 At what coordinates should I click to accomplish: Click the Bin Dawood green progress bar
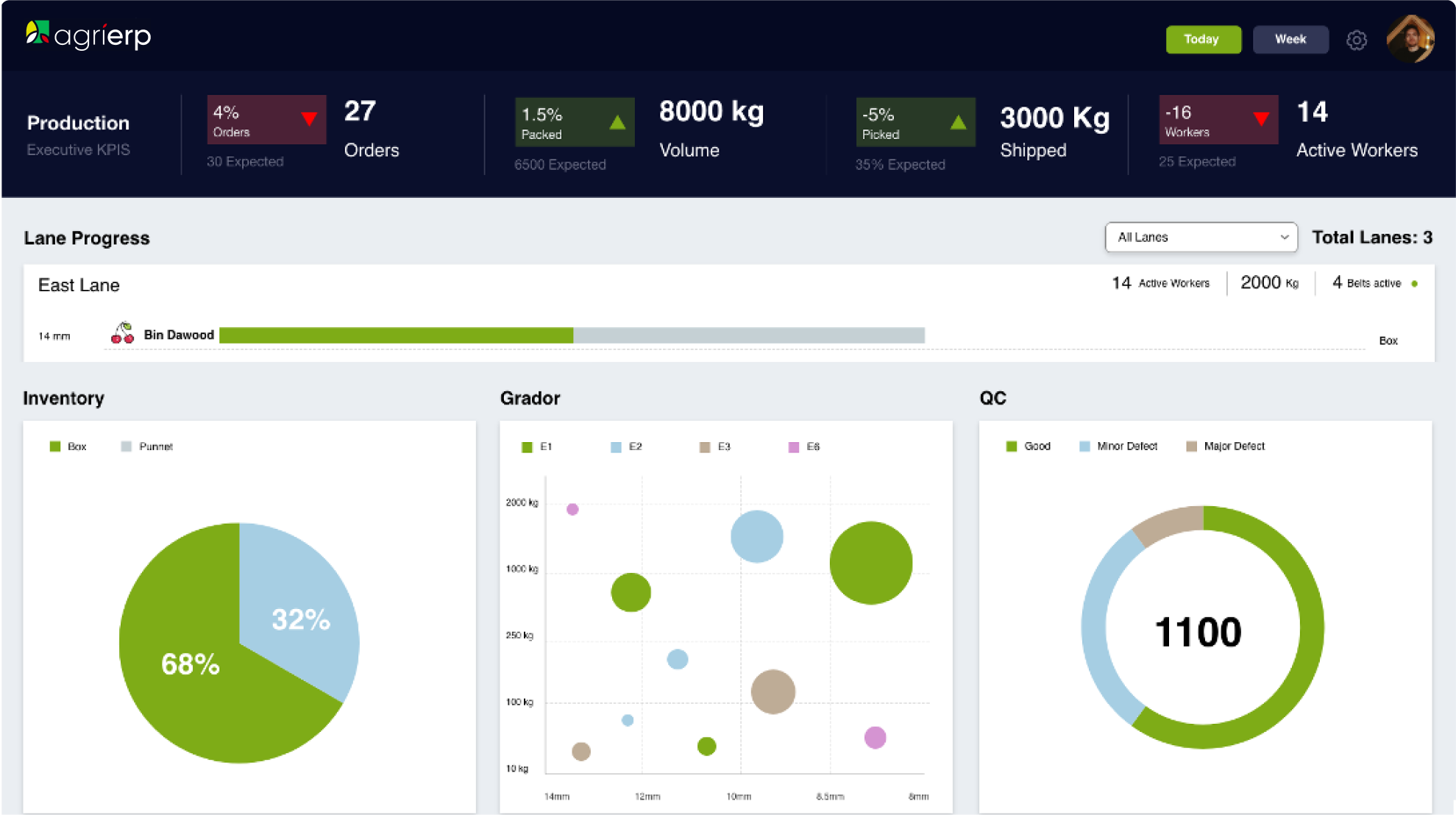[397, 335]
